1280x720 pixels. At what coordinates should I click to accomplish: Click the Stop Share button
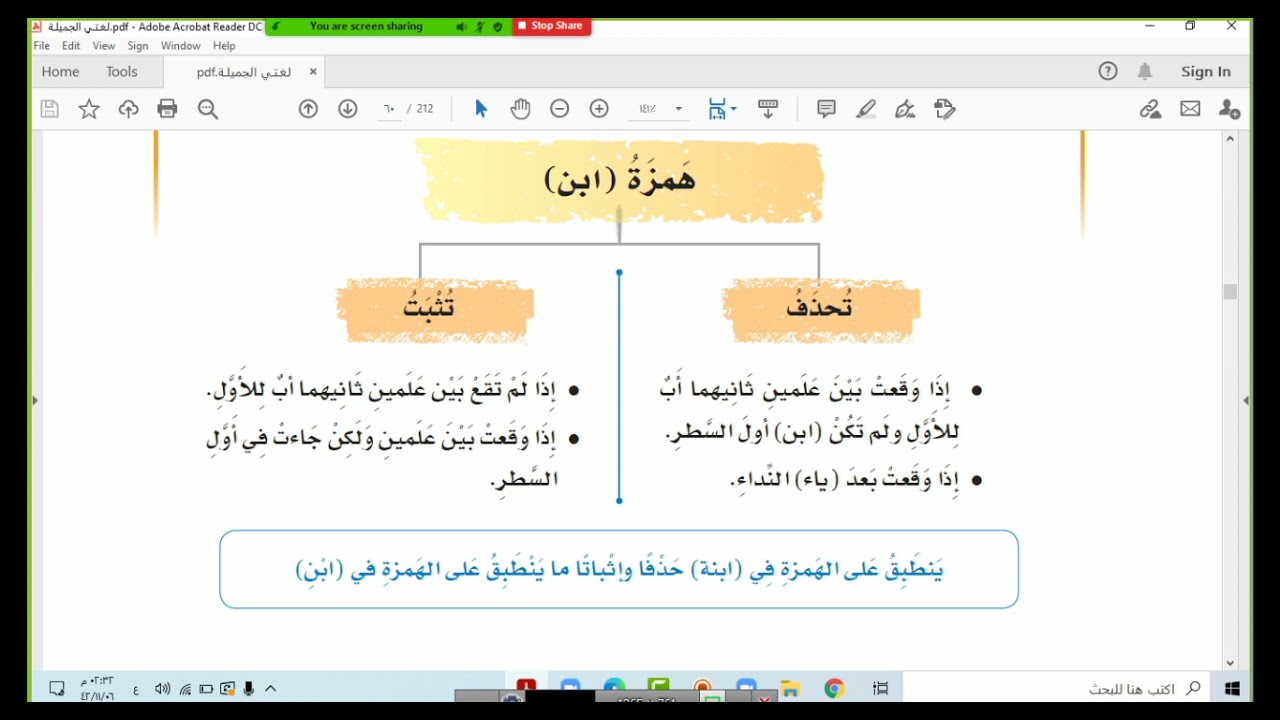point(551,26)
